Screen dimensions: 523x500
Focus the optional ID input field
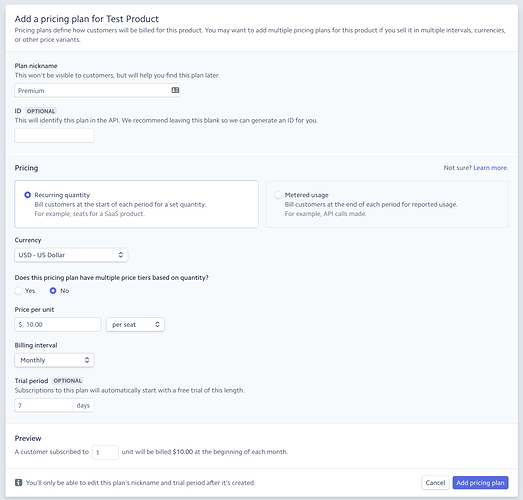[x=54, y=135]
